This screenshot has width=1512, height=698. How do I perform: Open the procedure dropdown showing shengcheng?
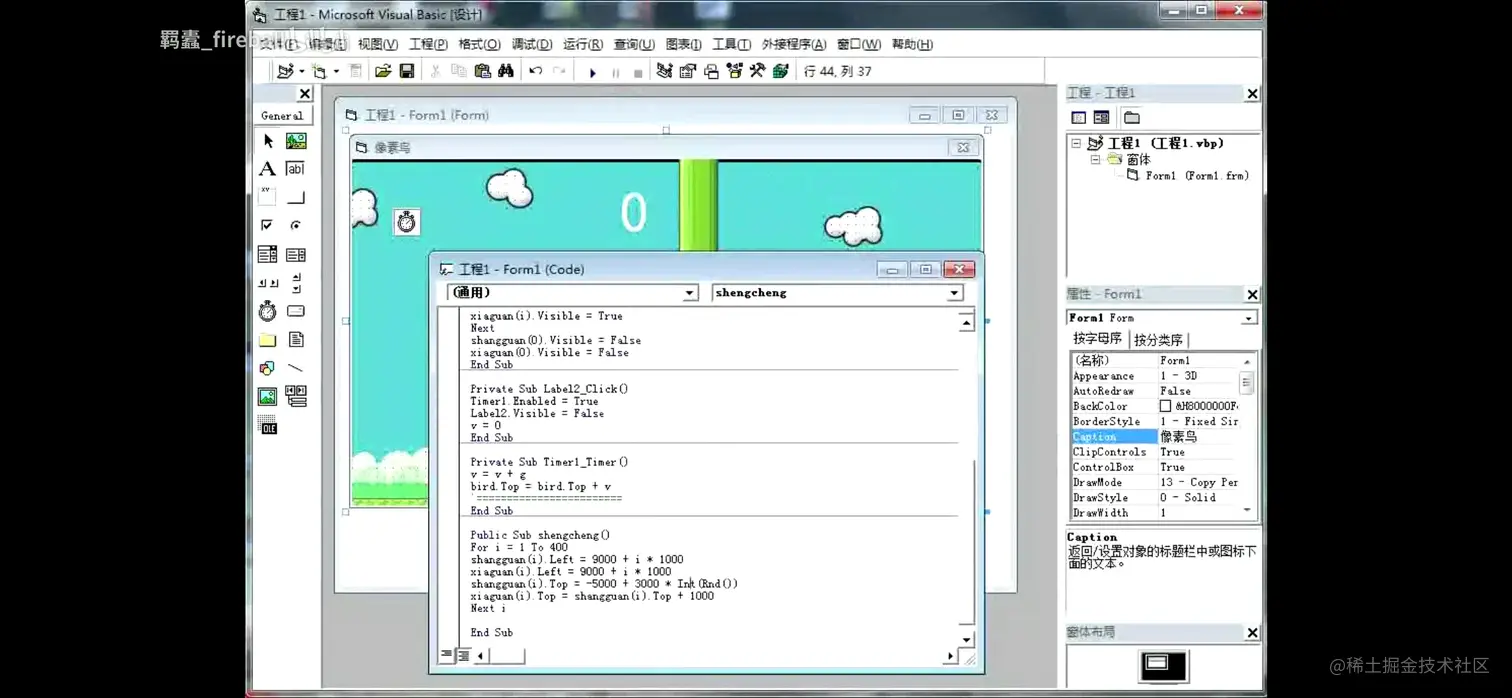[x=954, y=293]
